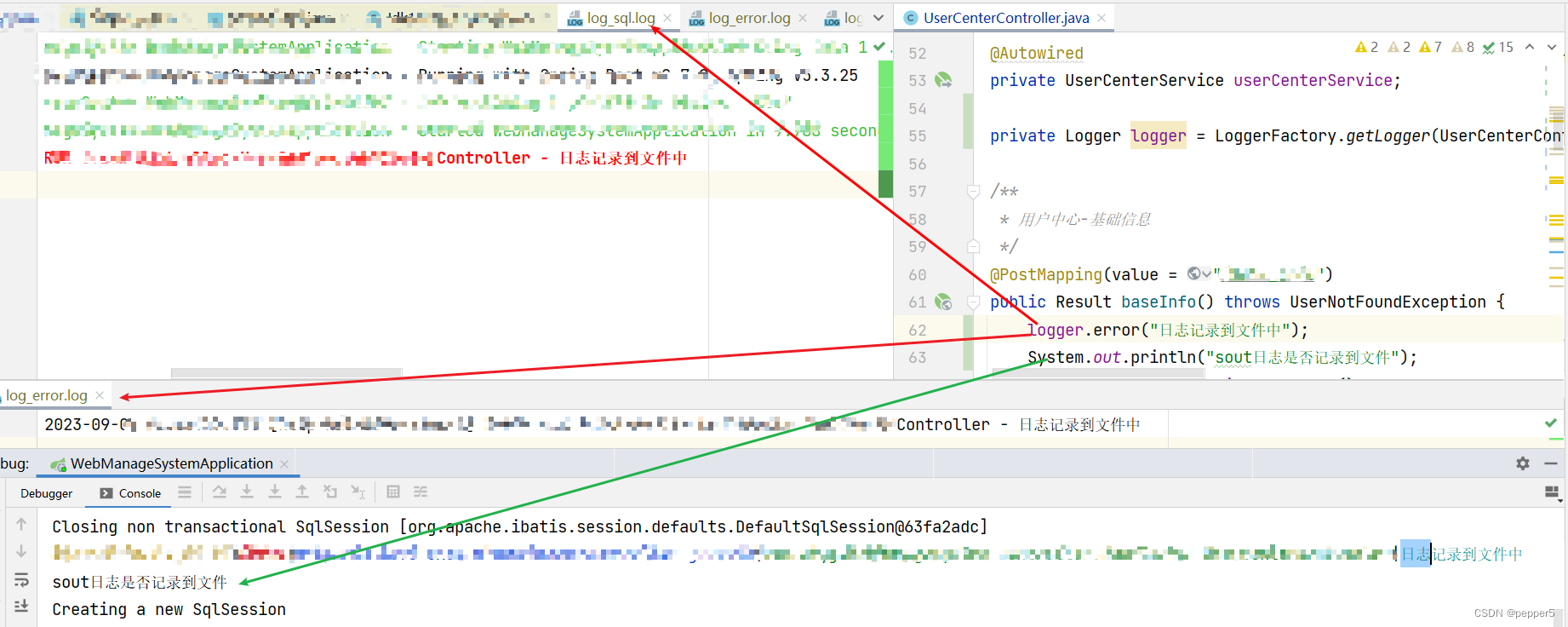Screen dimensions: 1568x627
Task: Click console line 'sout日志是否记录到文件'
Action: (x=140, y=582)
